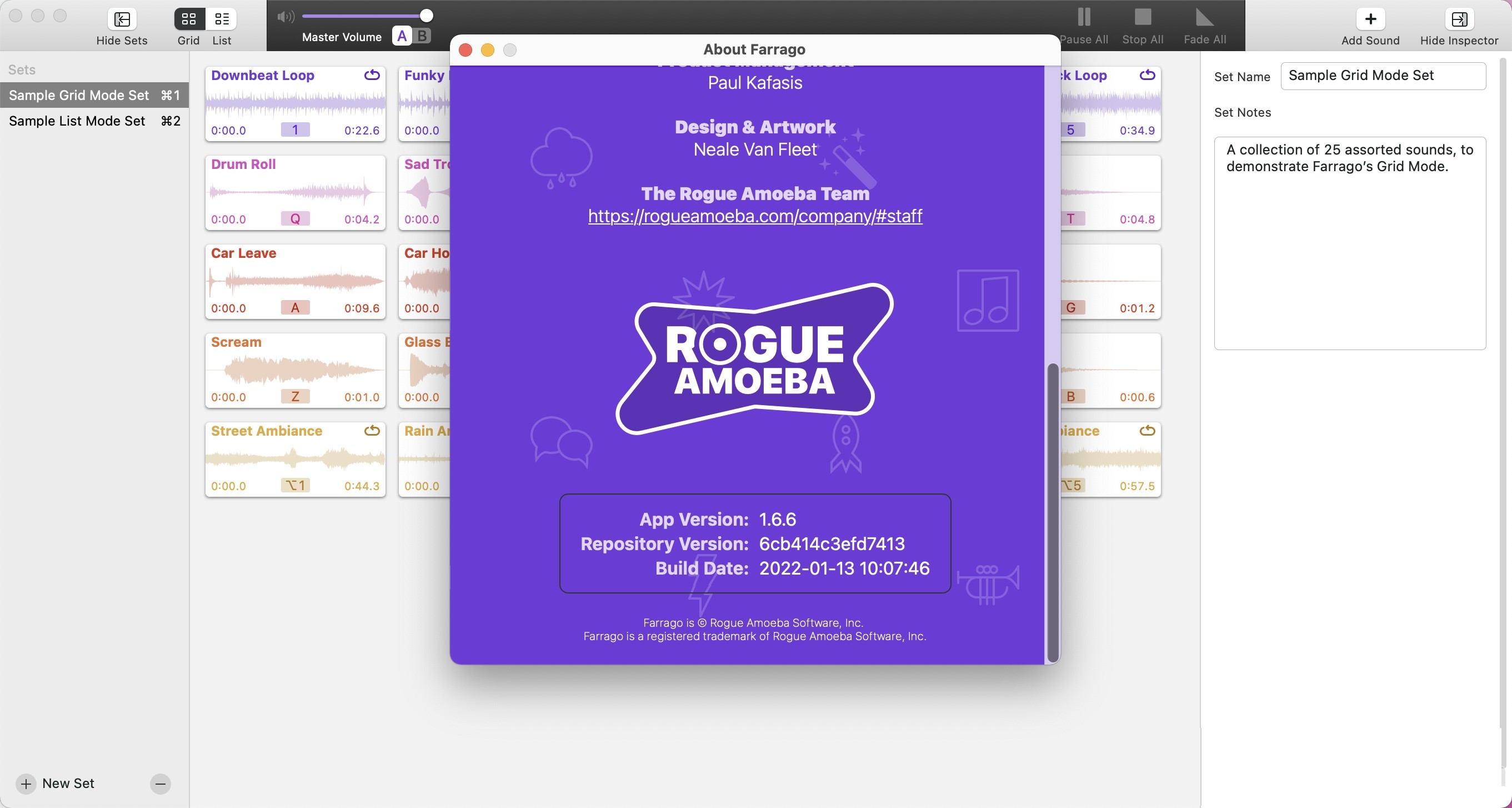Play the Drum Roll sound tile
1512x808 pixels.
[x=296, y=192]
